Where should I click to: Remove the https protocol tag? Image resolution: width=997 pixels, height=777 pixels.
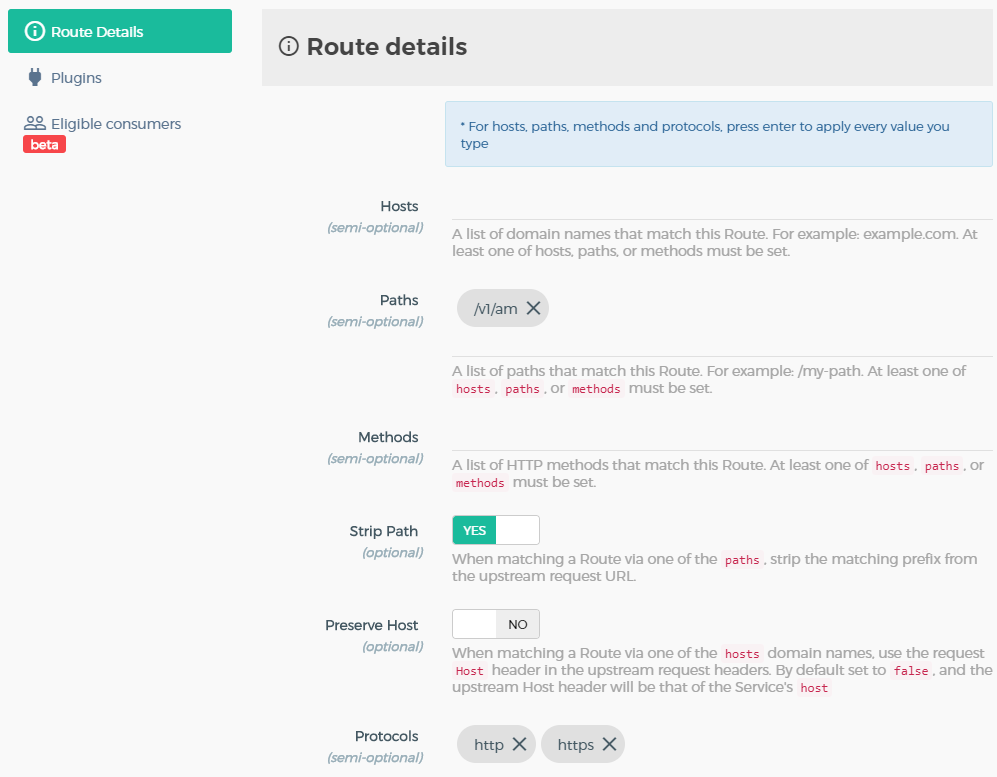point(609,744)
